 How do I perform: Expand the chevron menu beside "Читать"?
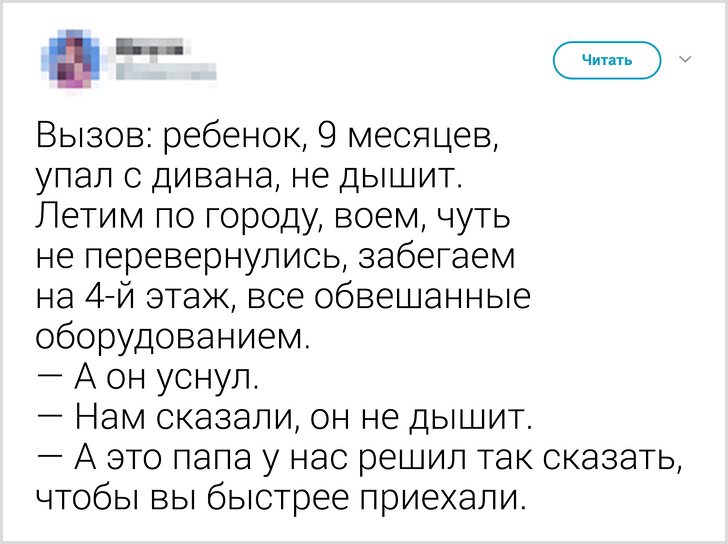pyautogui.click(x=686, y=60)
